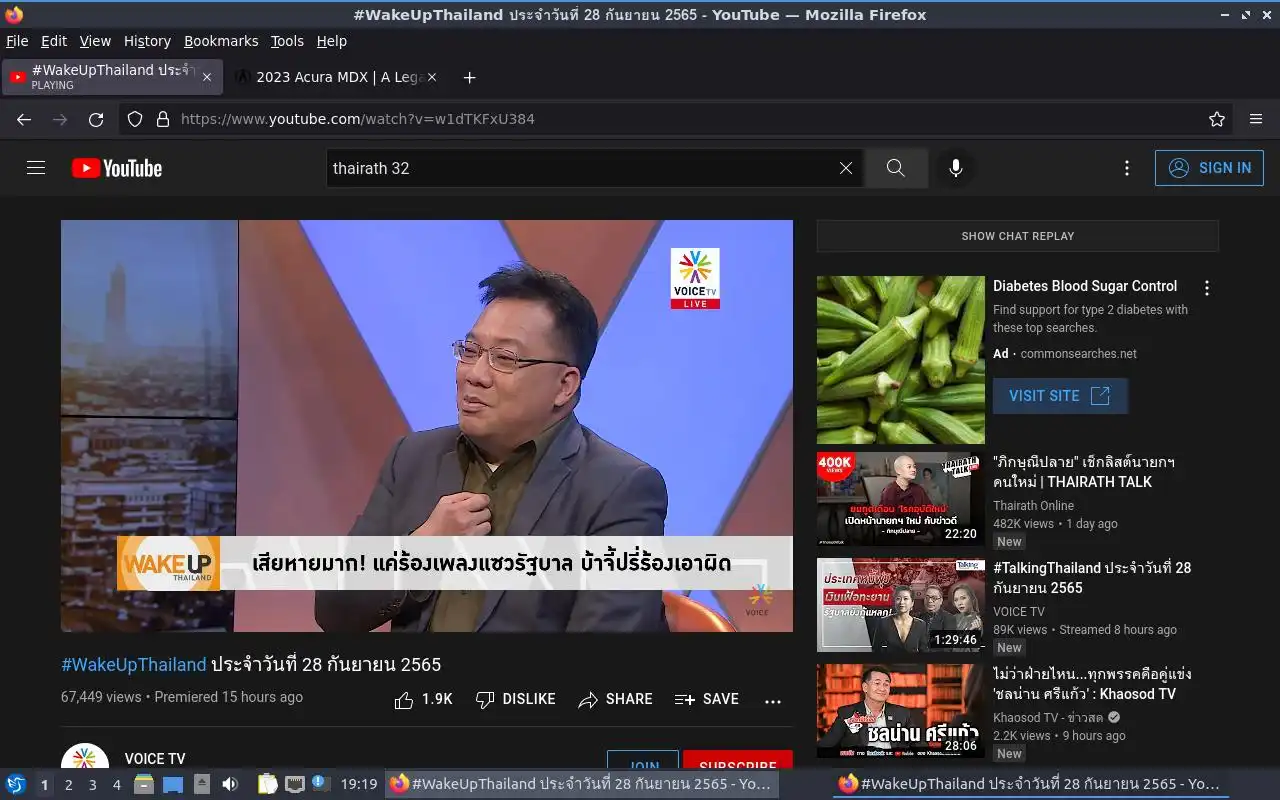Run the search with the magnifier button

896,168
